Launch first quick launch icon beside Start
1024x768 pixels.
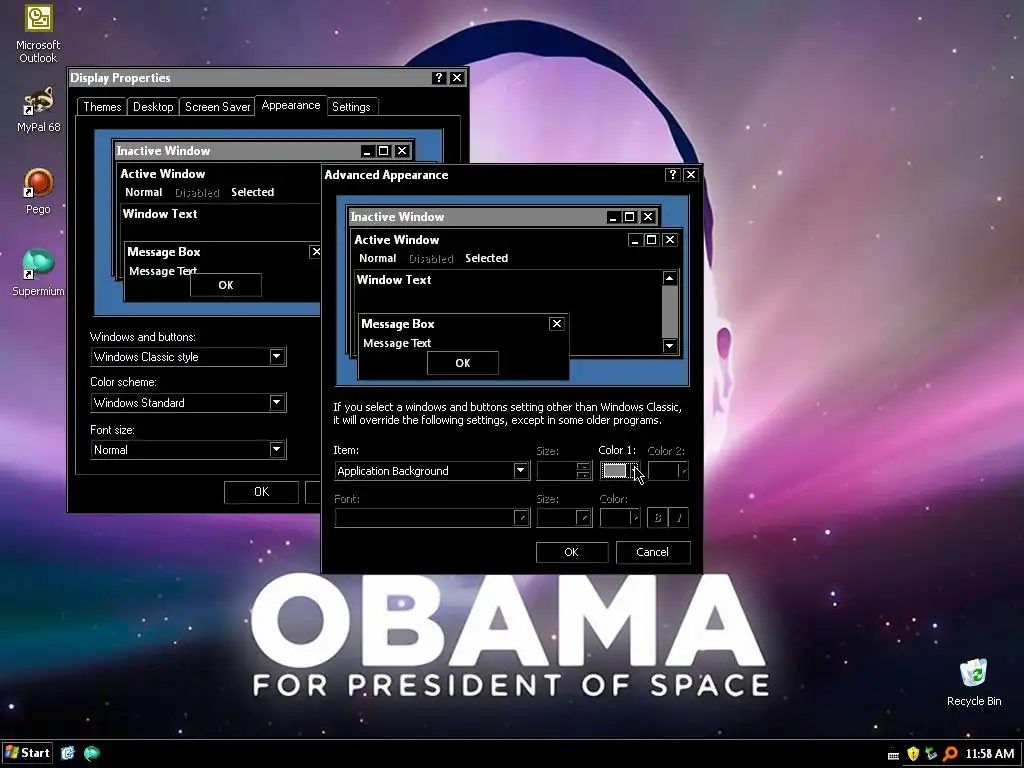pos(68,753)
